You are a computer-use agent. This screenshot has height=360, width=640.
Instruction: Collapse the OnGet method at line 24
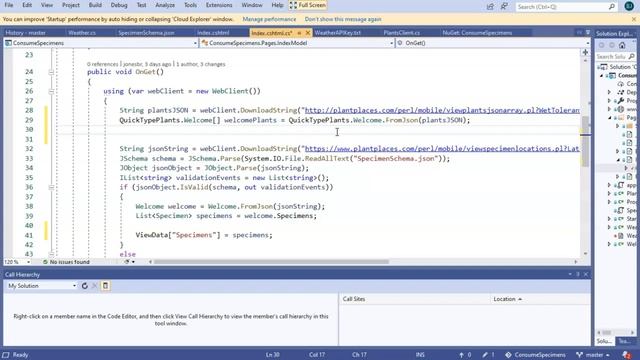coord(51,72)
